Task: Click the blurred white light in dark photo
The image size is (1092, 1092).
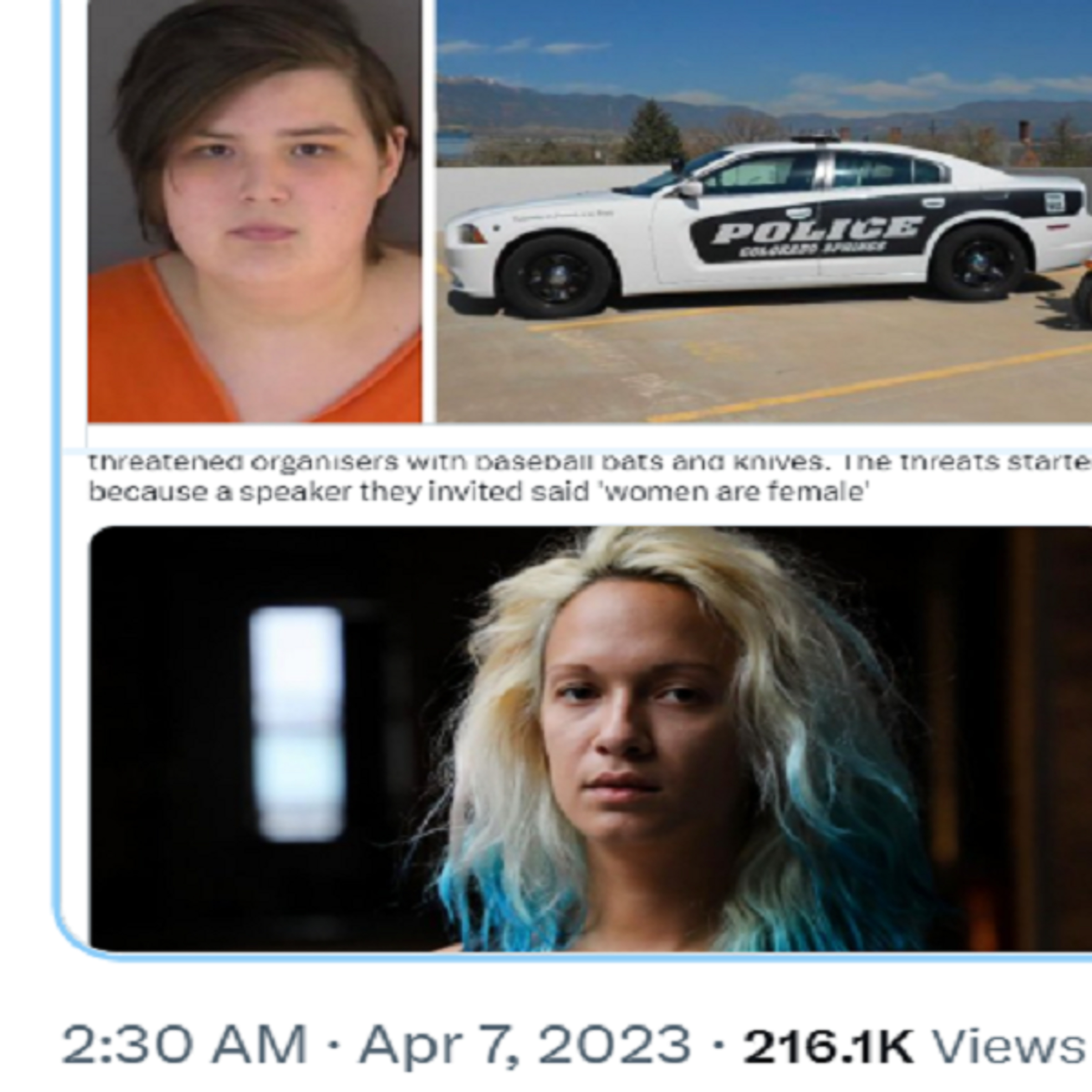Action: (297, 724)
